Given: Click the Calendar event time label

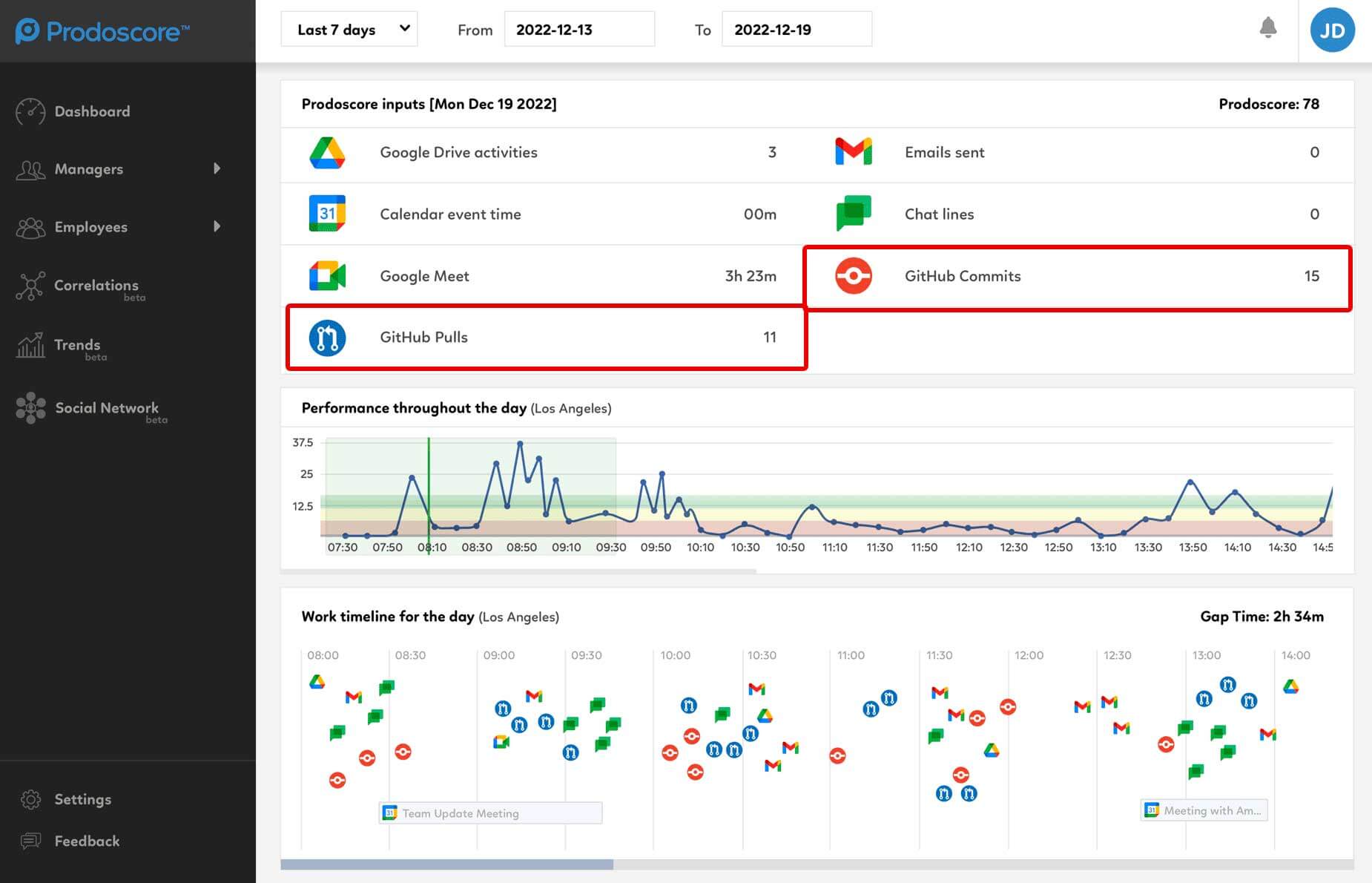Looking at the screenshot, I should (x=450, y=214).
